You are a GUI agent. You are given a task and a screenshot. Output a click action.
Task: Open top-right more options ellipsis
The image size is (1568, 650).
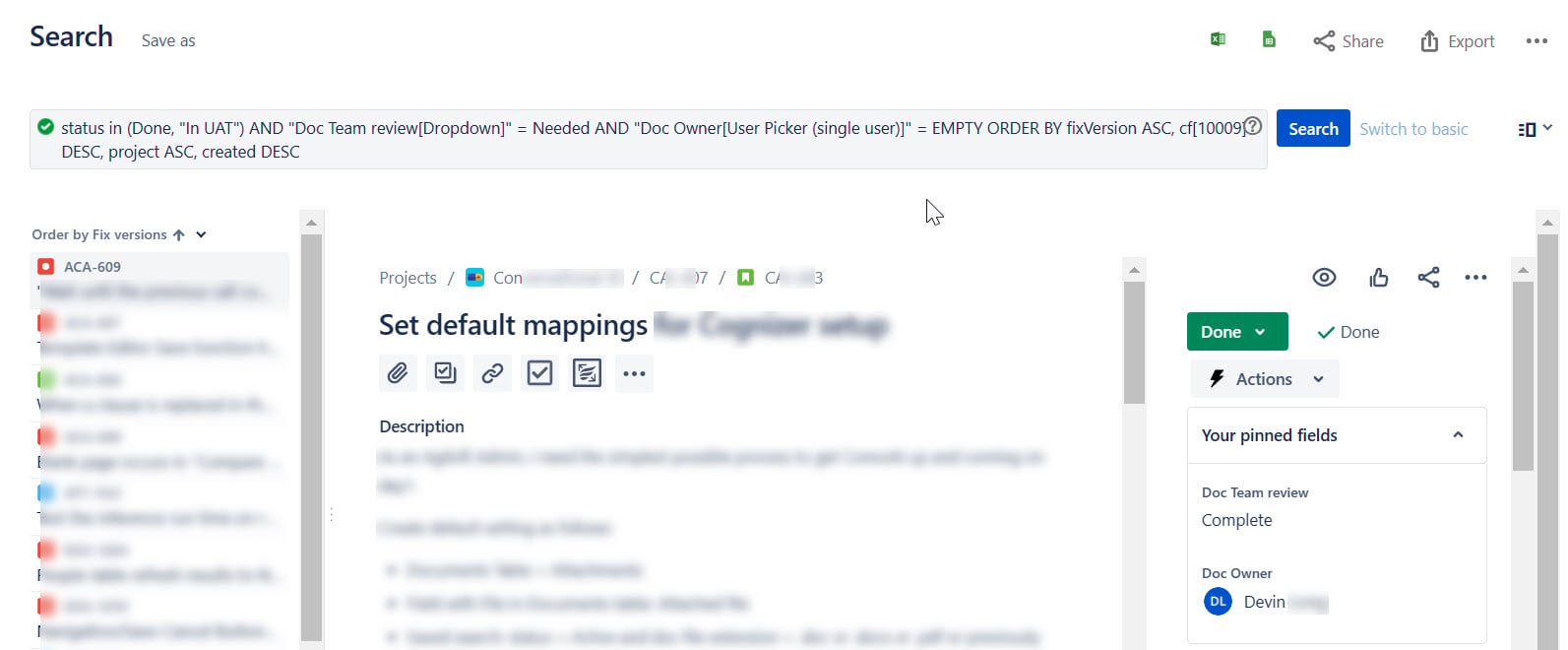pos(1537,41)
